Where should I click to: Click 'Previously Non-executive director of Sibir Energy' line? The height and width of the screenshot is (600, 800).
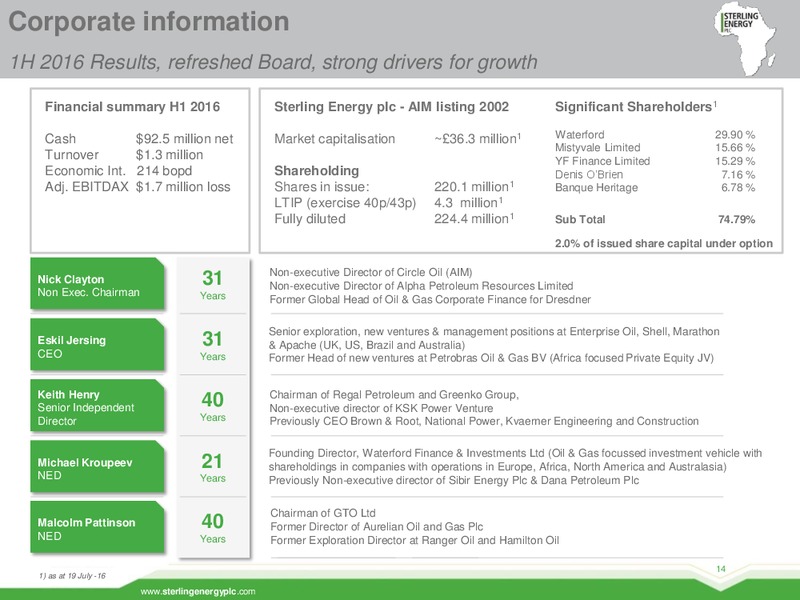coord(454,481)
